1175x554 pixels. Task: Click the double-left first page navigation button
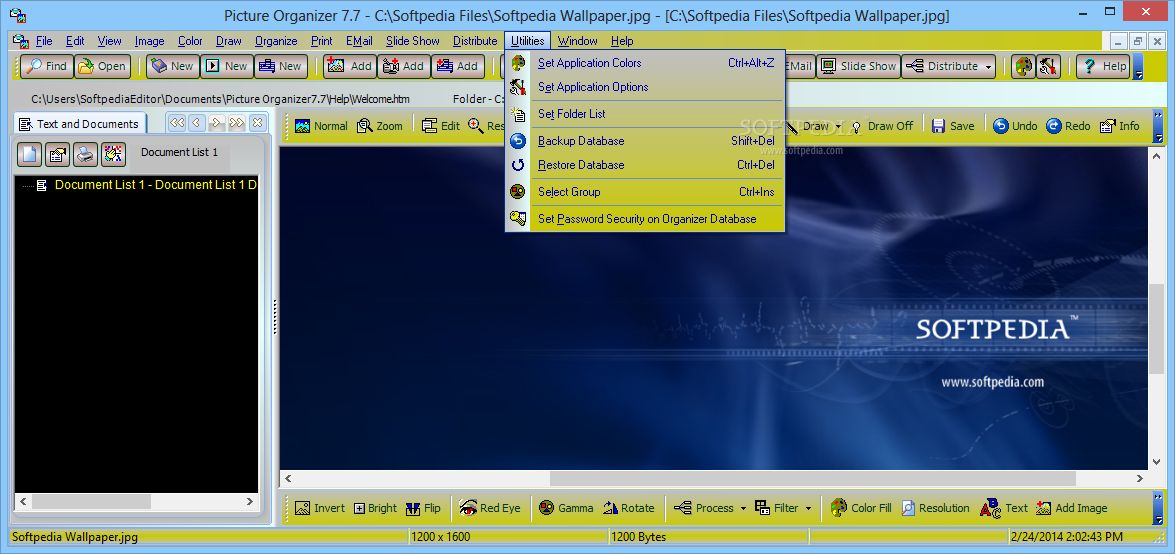177,123
